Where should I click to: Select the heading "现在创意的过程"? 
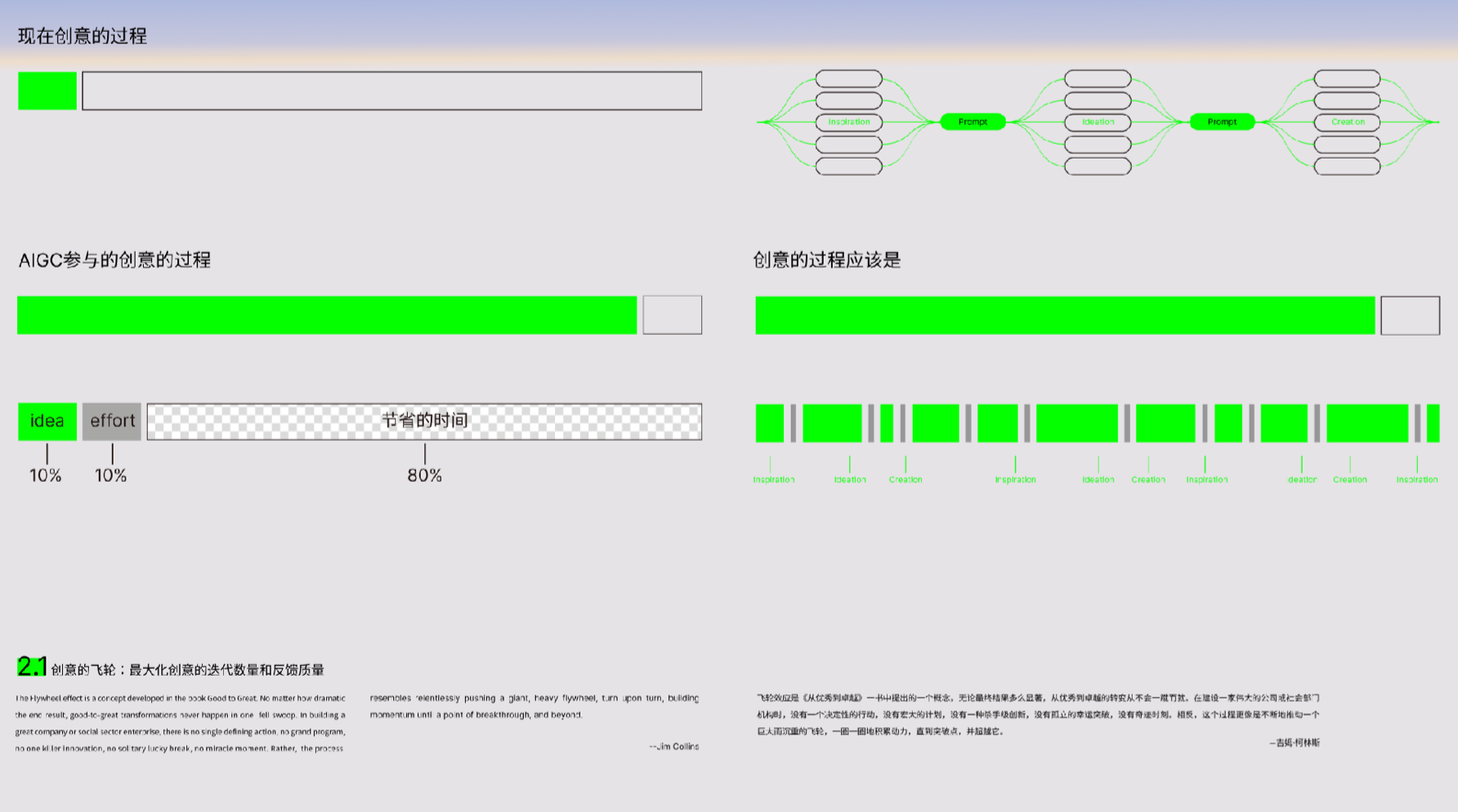(x=83, y=36)
